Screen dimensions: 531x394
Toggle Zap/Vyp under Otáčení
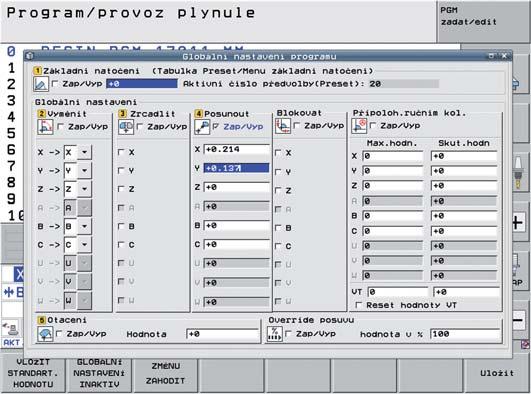pyautogui.click(x=59, y=334)
